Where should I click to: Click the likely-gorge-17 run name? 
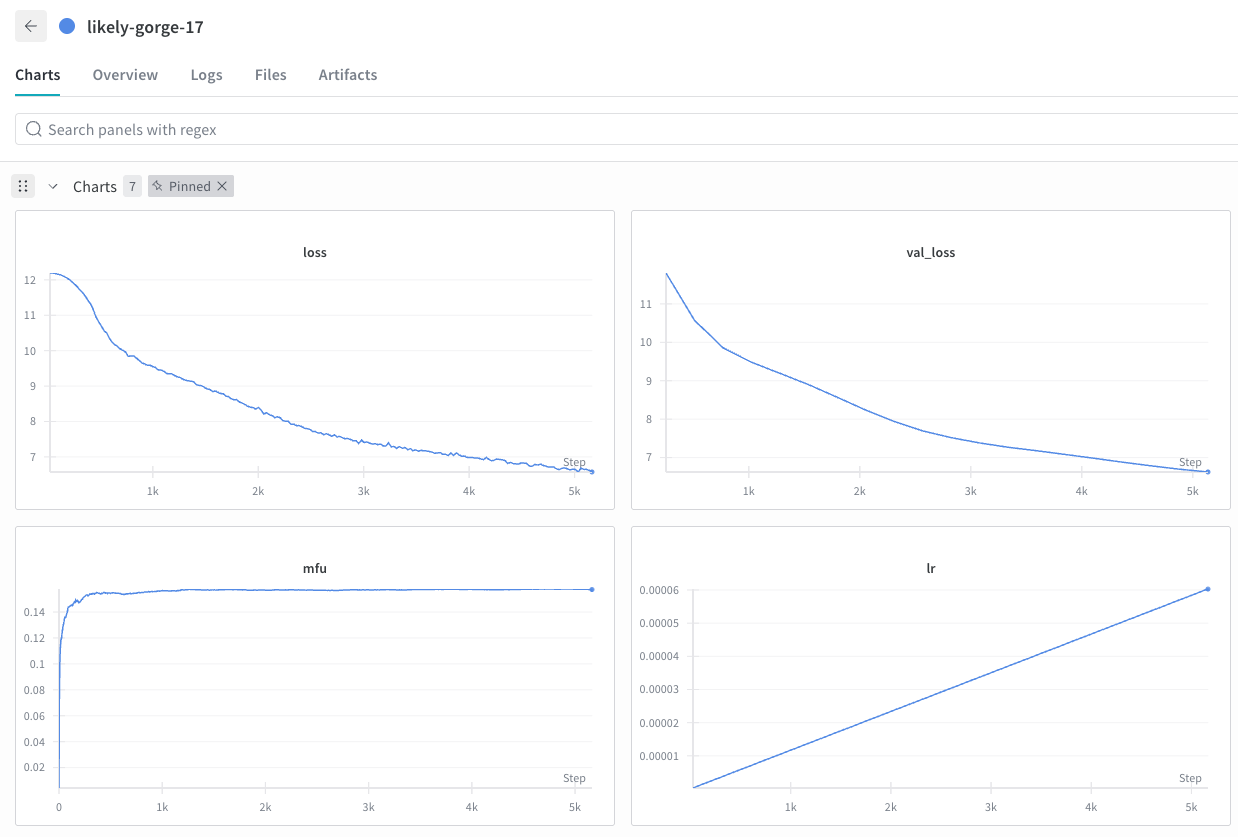(x=145, y=27)
